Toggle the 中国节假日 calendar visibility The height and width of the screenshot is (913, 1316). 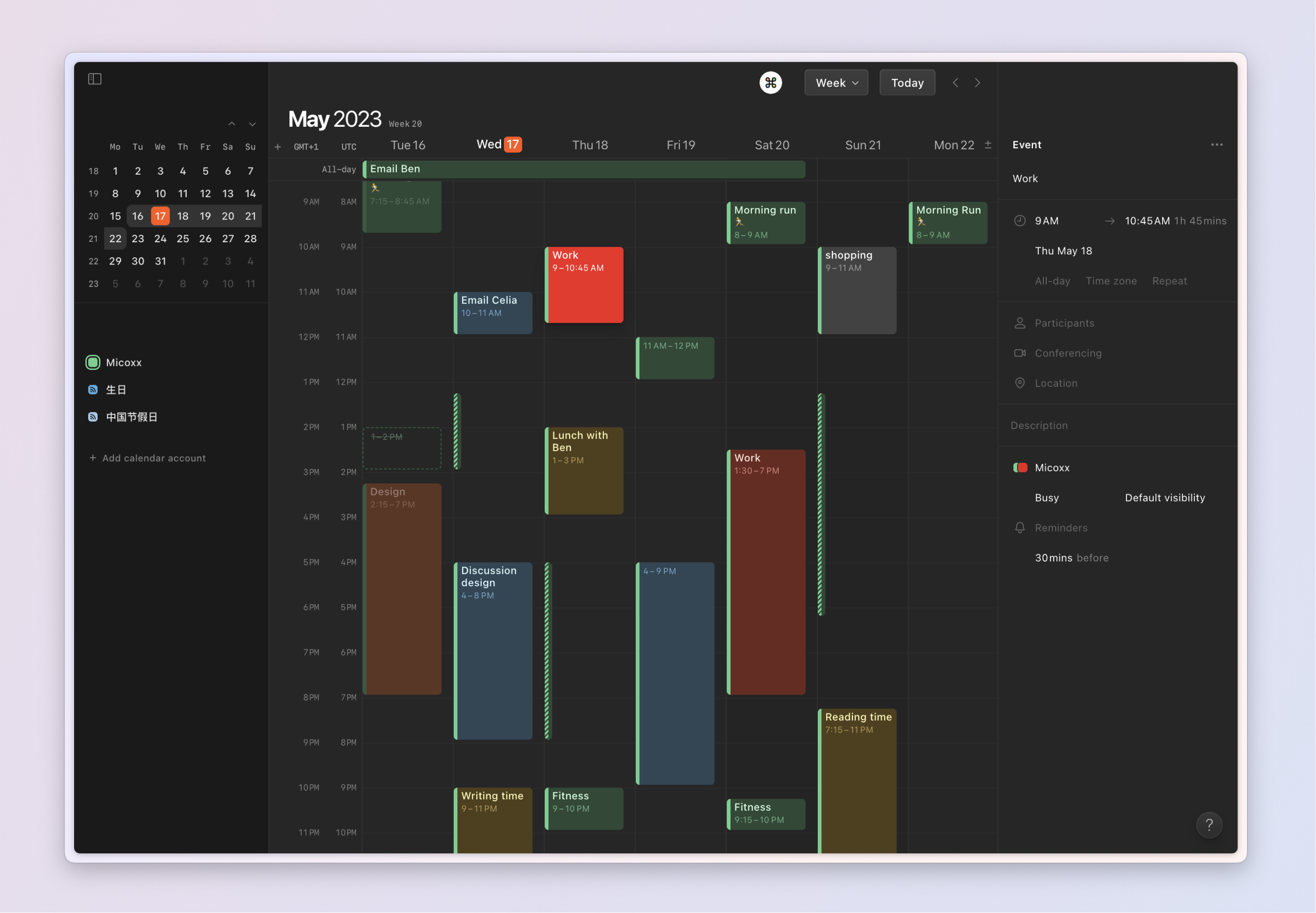pyautogui.click(x=93, y=417)
